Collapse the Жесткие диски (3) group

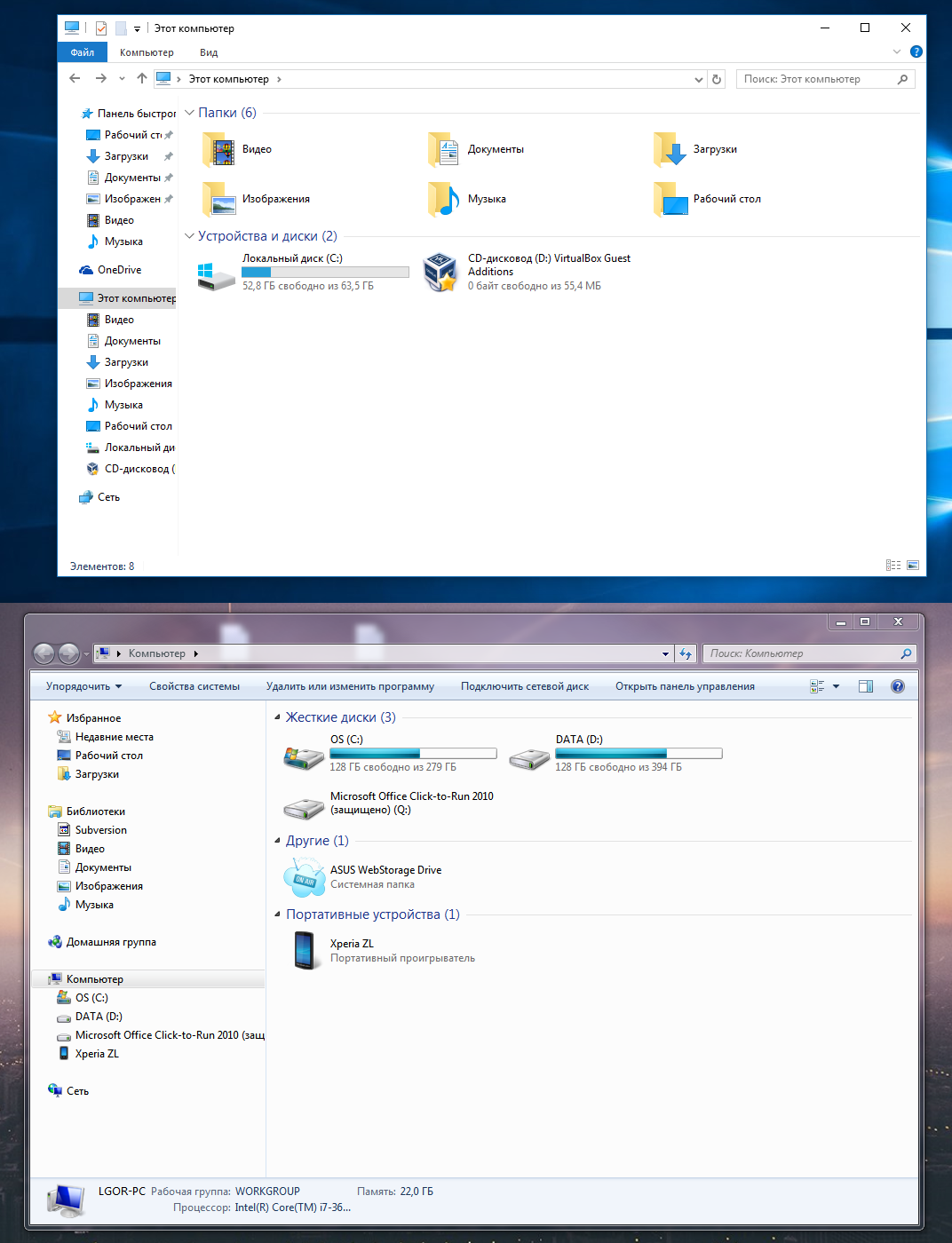[277, 717]
